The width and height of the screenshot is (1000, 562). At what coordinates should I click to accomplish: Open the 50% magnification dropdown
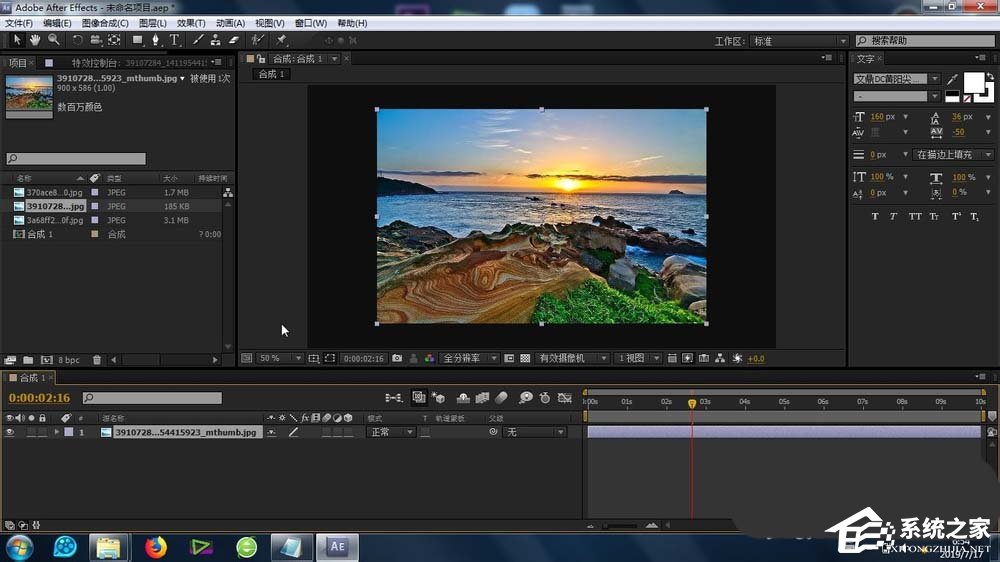point(280,358)
